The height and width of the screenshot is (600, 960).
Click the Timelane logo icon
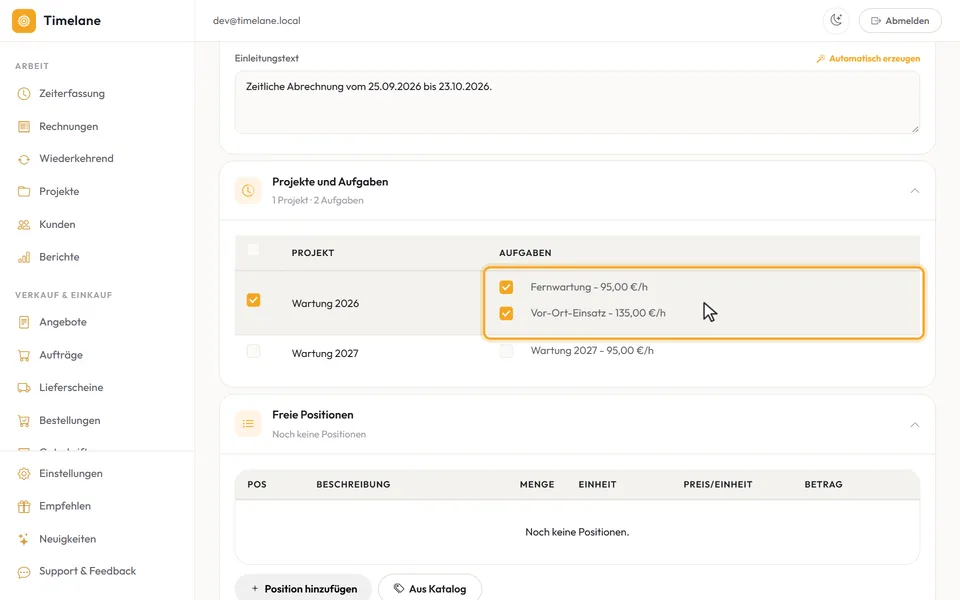coord(24,21)
